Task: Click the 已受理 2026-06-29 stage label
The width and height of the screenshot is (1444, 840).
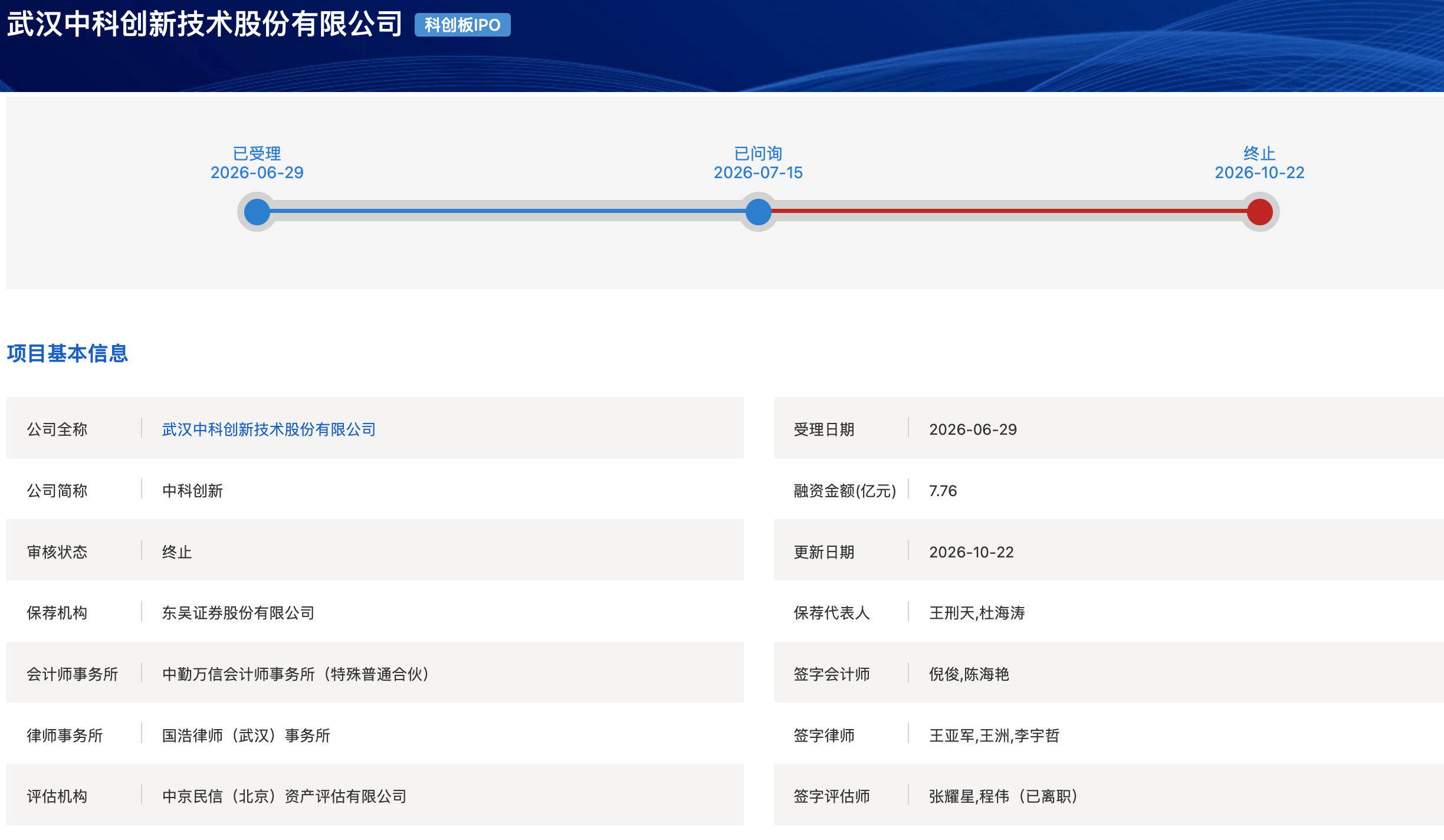Action: [x=257, y=163]
